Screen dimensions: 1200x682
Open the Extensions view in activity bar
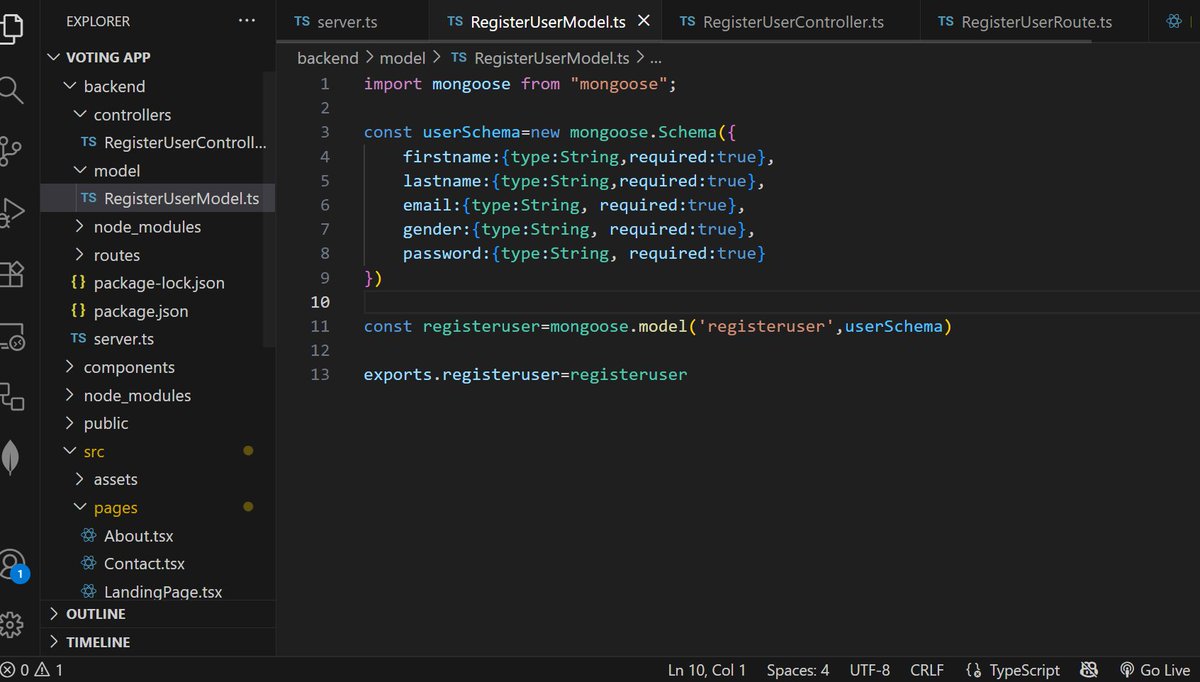tap(10, 274)
